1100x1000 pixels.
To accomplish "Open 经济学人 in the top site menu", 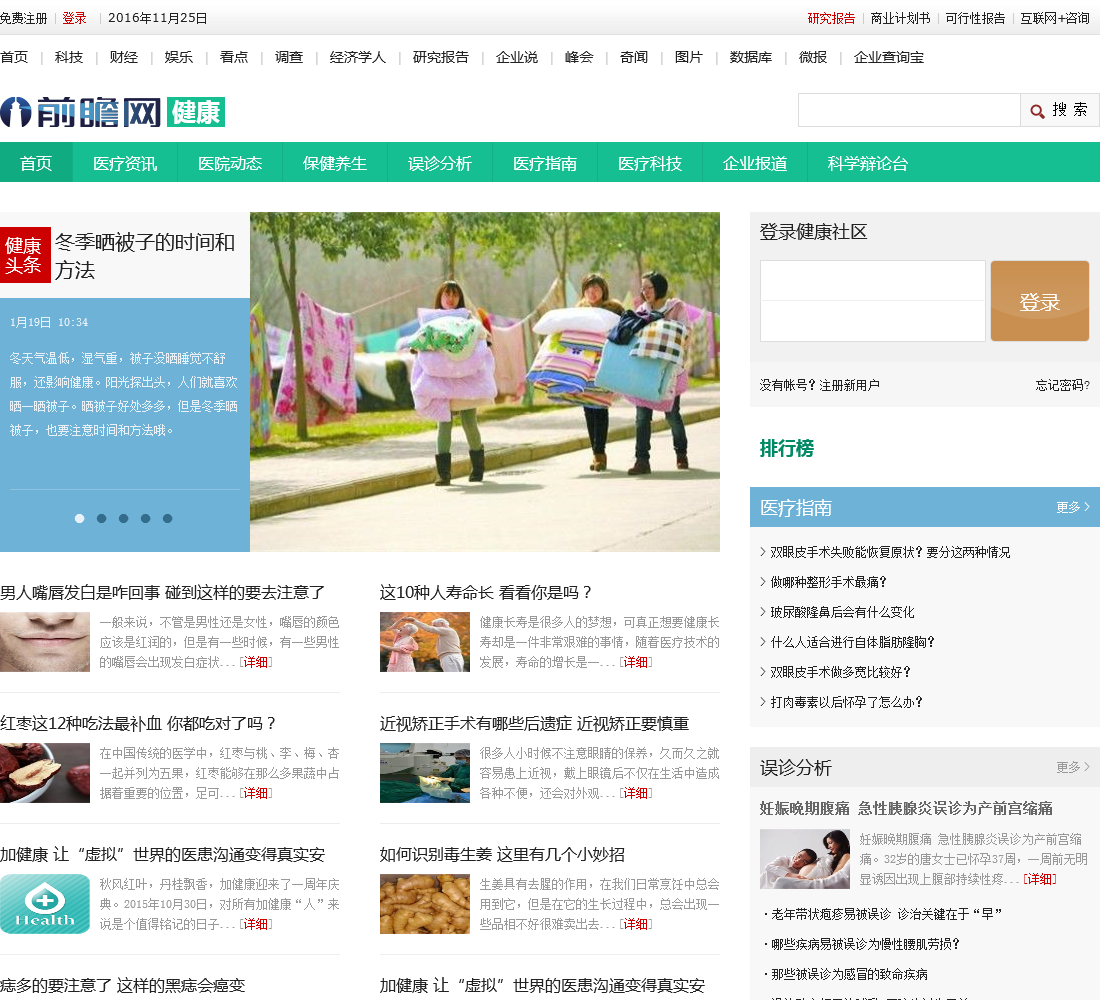I will [358, 57].
